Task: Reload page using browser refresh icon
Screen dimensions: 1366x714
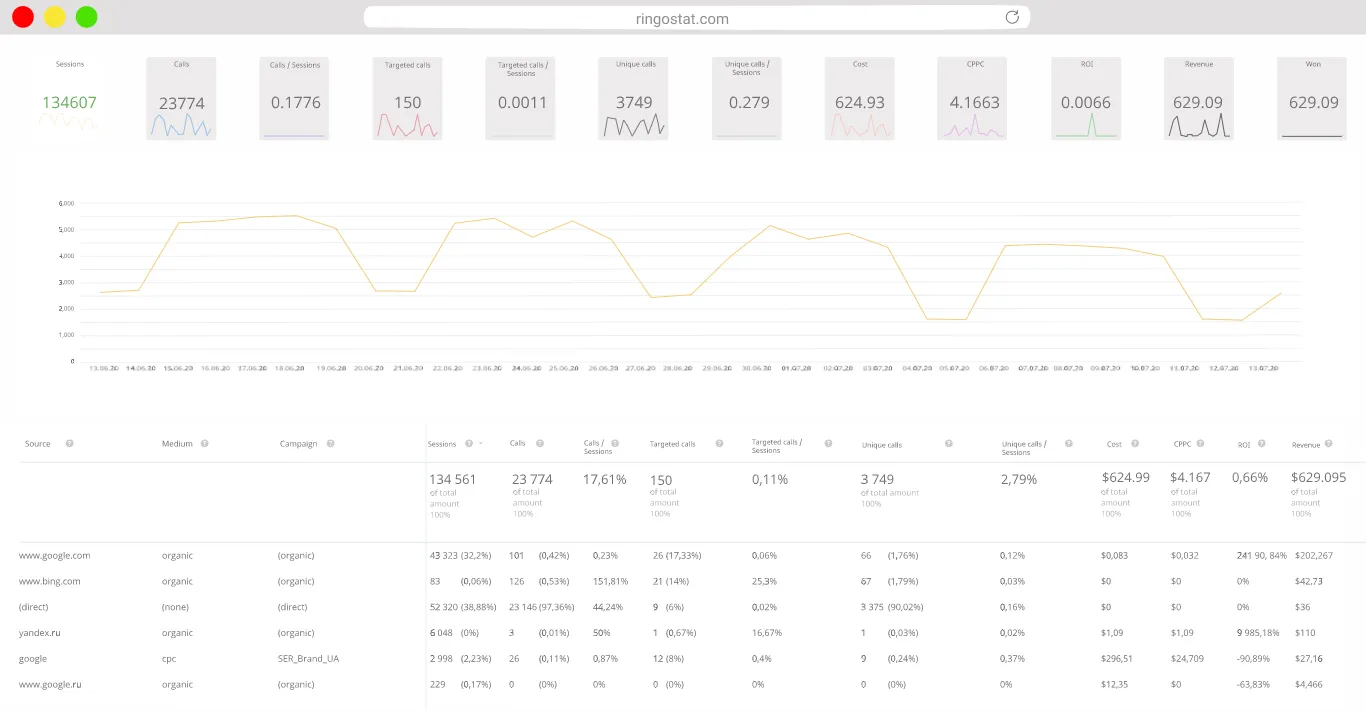Action: pos(1012,18)
